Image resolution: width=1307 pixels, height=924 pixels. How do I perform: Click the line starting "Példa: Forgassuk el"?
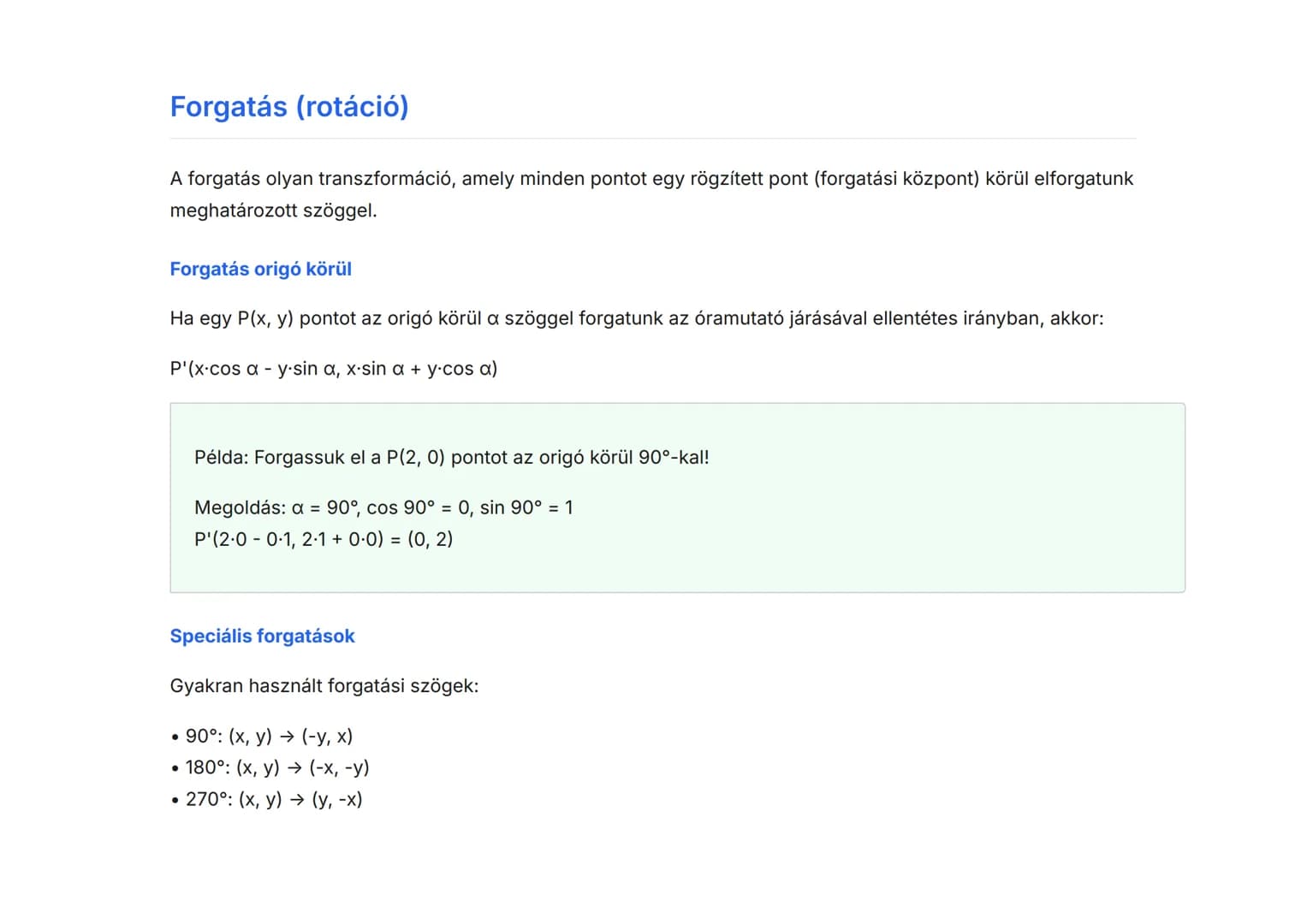[451, 458]
